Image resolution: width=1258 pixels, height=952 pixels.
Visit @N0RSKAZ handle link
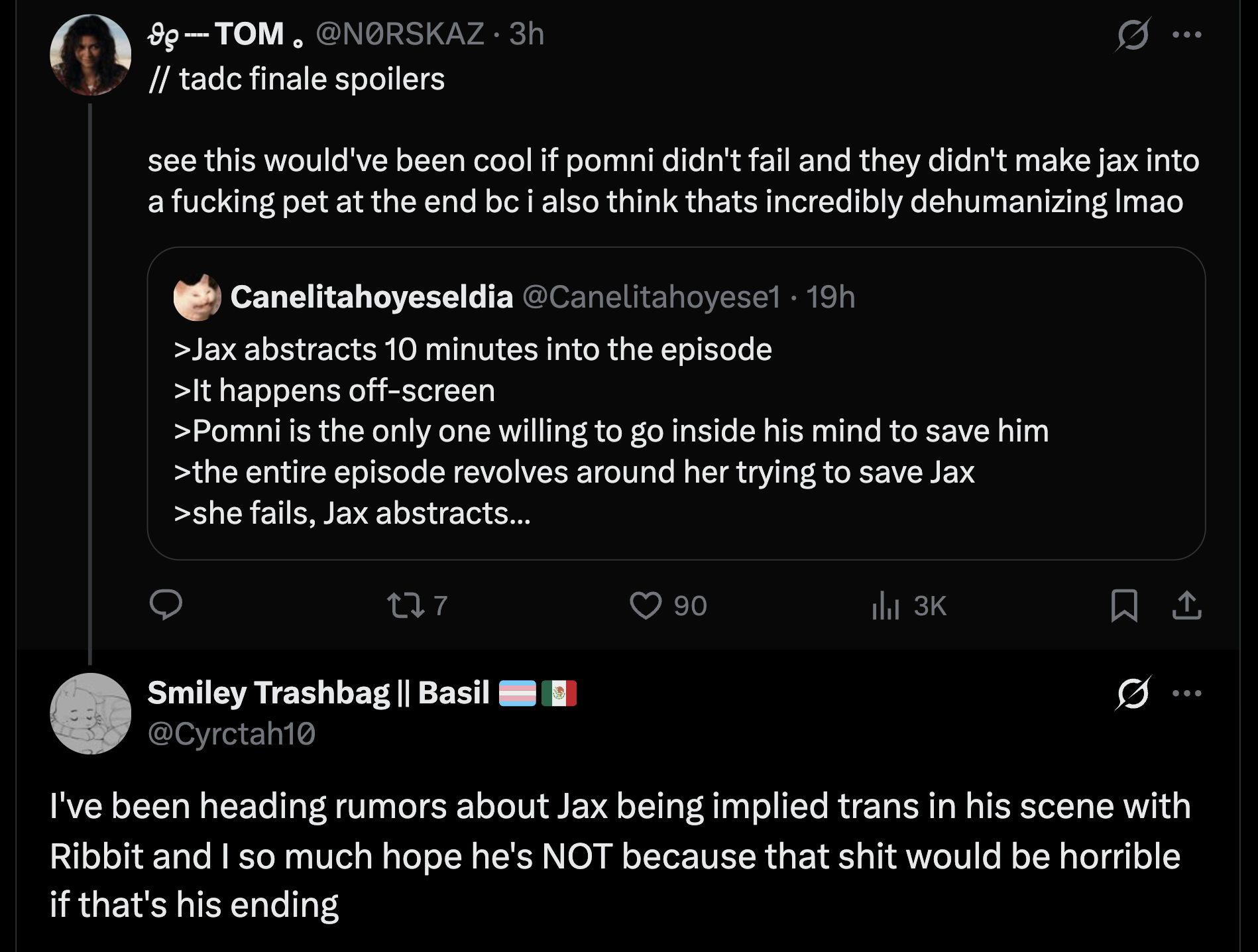point(400,34)
